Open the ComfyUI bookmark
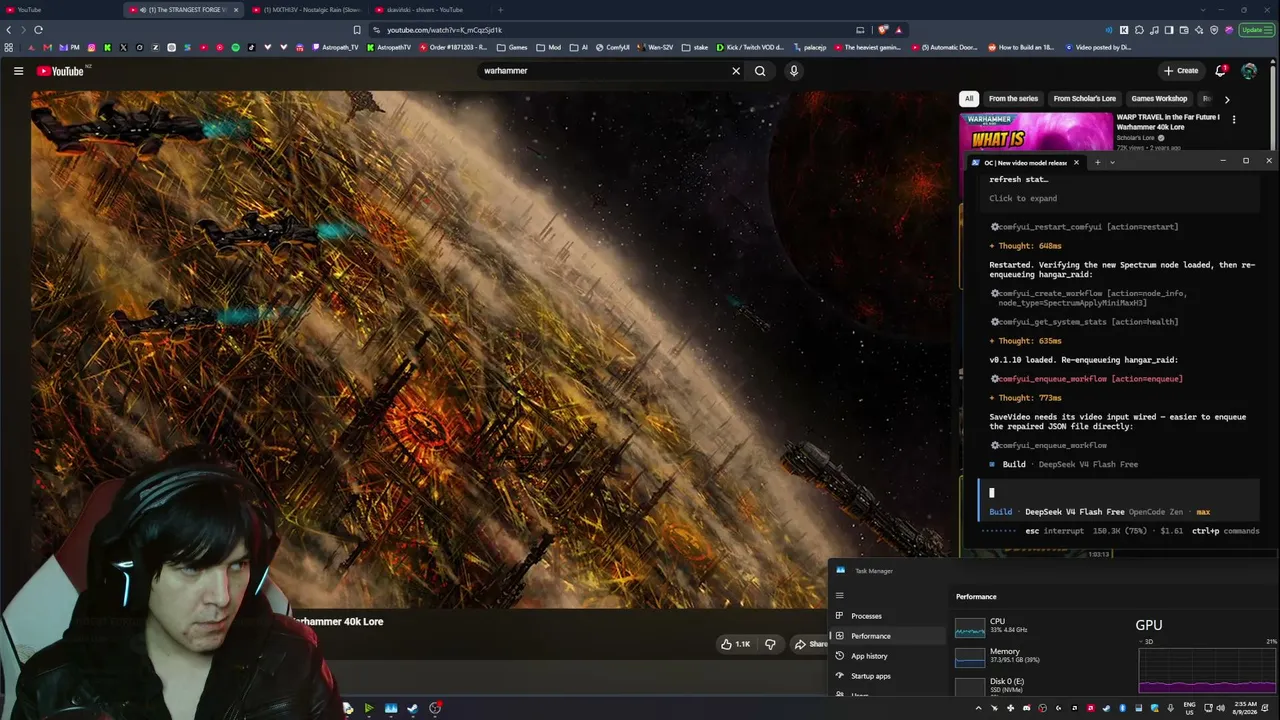 click(612, 47)
